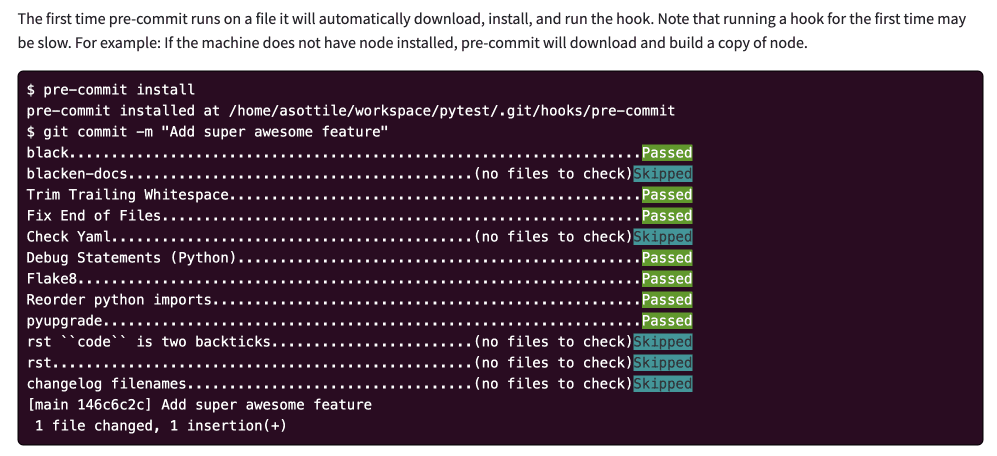Click '(no files to check)' on blacken-docs line
The image size is (997, 456).
[553, 174]
